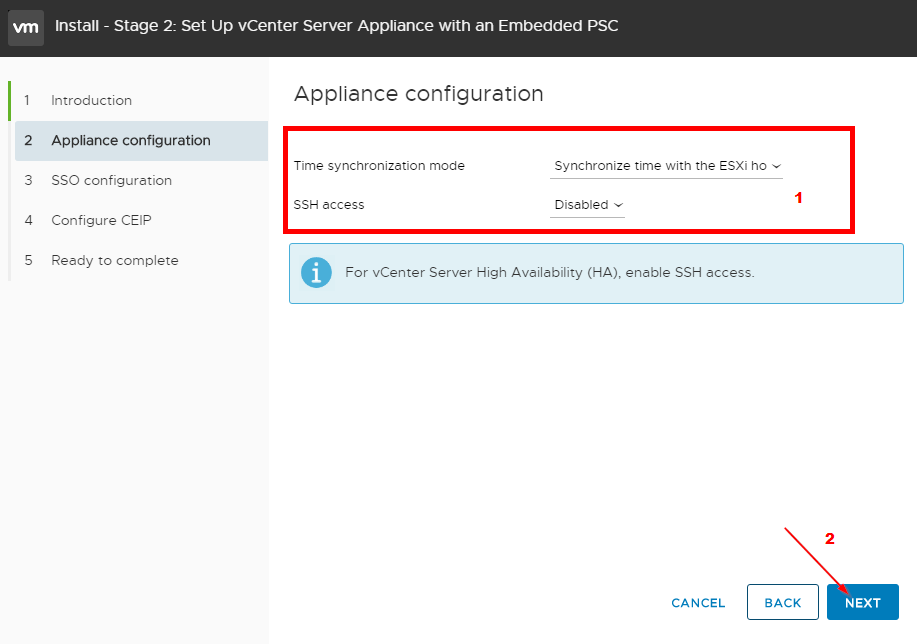
Task: Click the Appliance configuration page heading
Action: pyautogui.click(x=419, y=94)
